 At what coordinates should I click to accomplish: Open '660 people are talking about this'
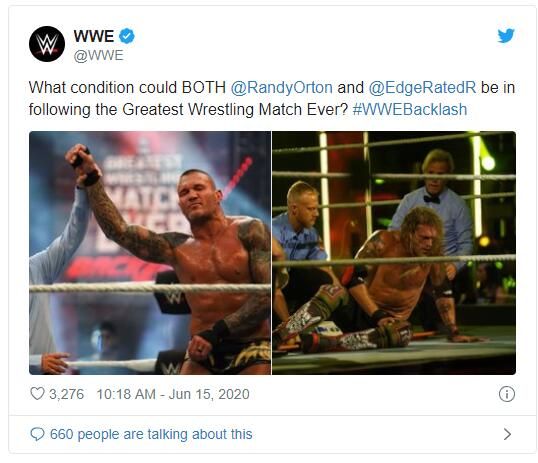[151, 434]
